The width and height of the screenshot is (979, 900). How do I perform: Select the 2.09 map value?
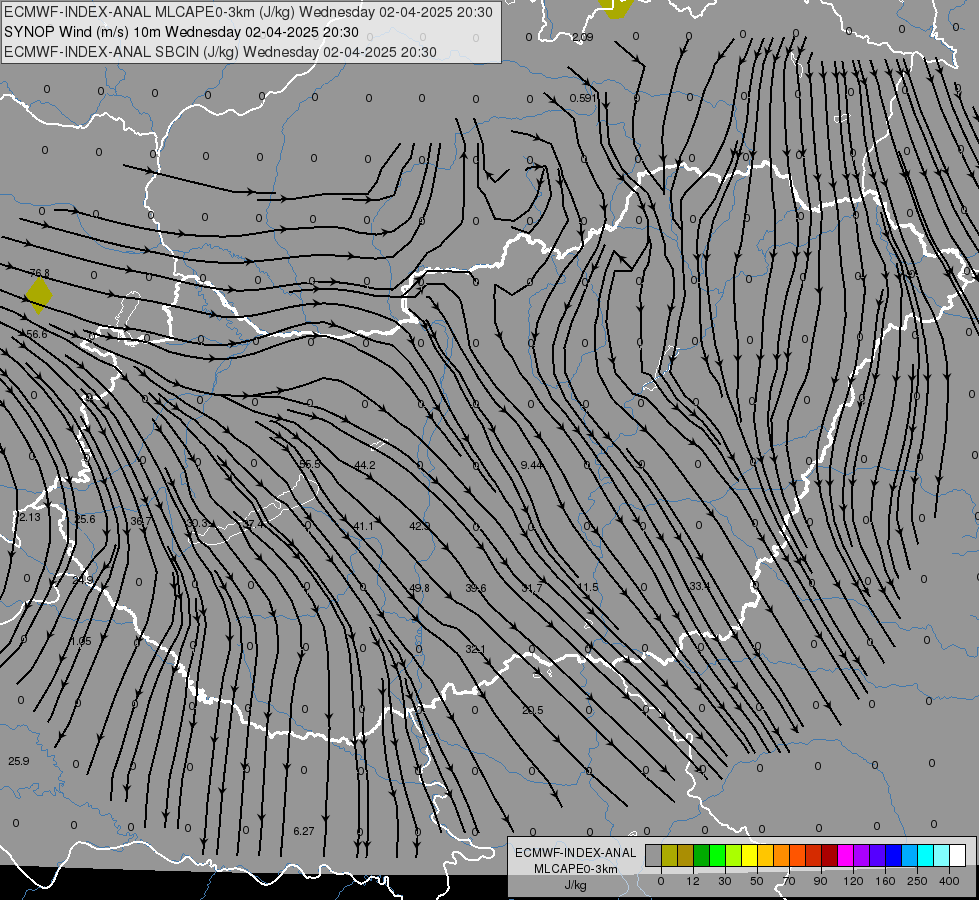(x=583, y=37)
